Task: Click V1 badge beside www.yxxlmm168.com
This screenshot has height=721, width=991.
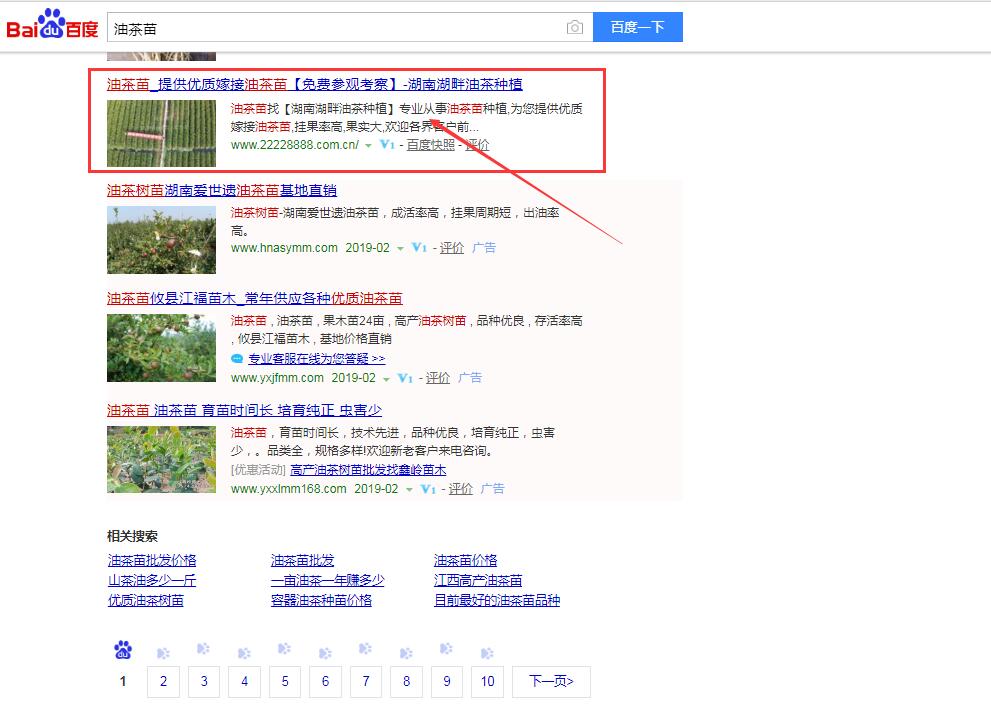Action: point(428,489)
